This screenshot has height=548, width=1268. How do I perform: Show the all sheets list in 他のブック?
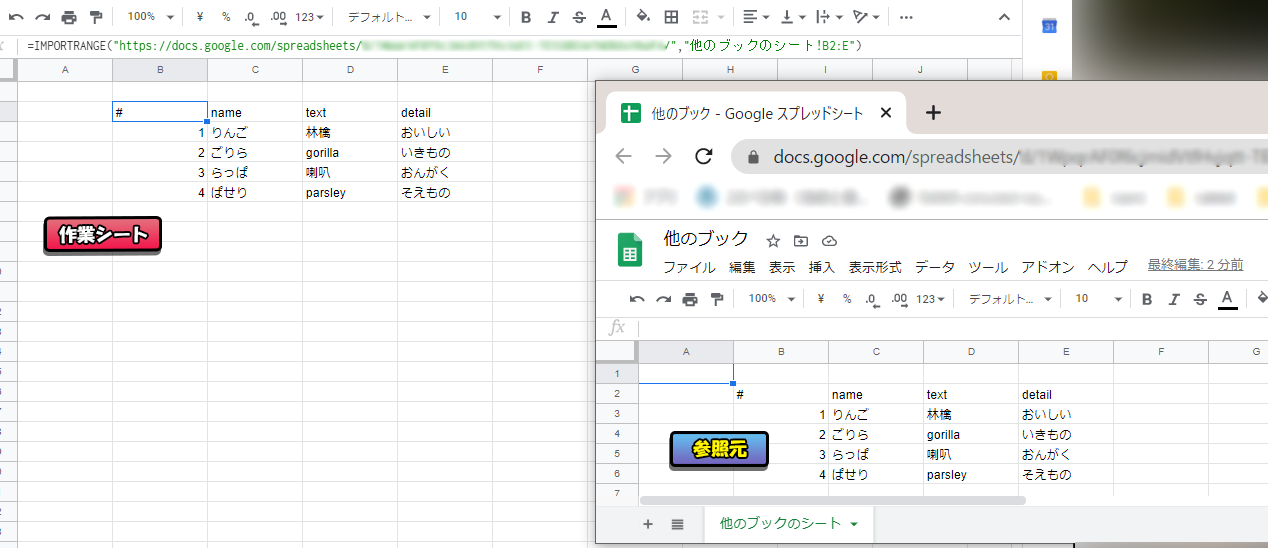tap(677, 524)
